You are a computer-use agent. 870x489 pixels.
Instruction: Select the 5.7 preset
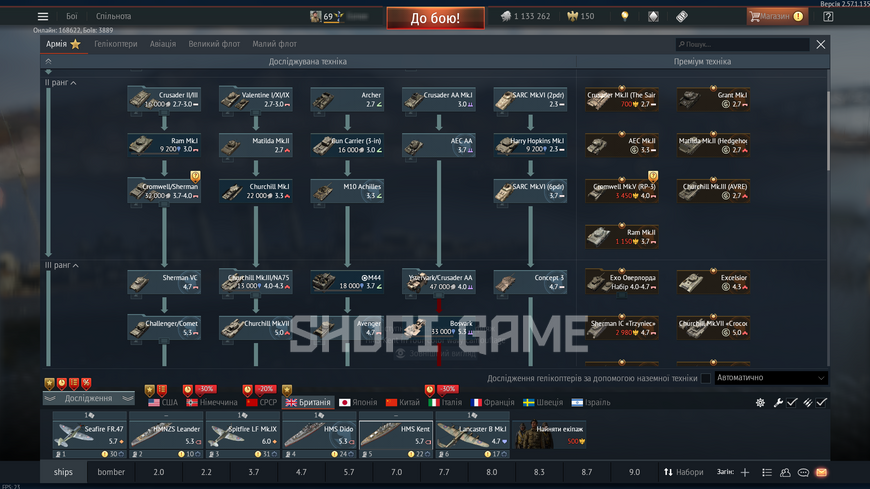pos(348,472)
